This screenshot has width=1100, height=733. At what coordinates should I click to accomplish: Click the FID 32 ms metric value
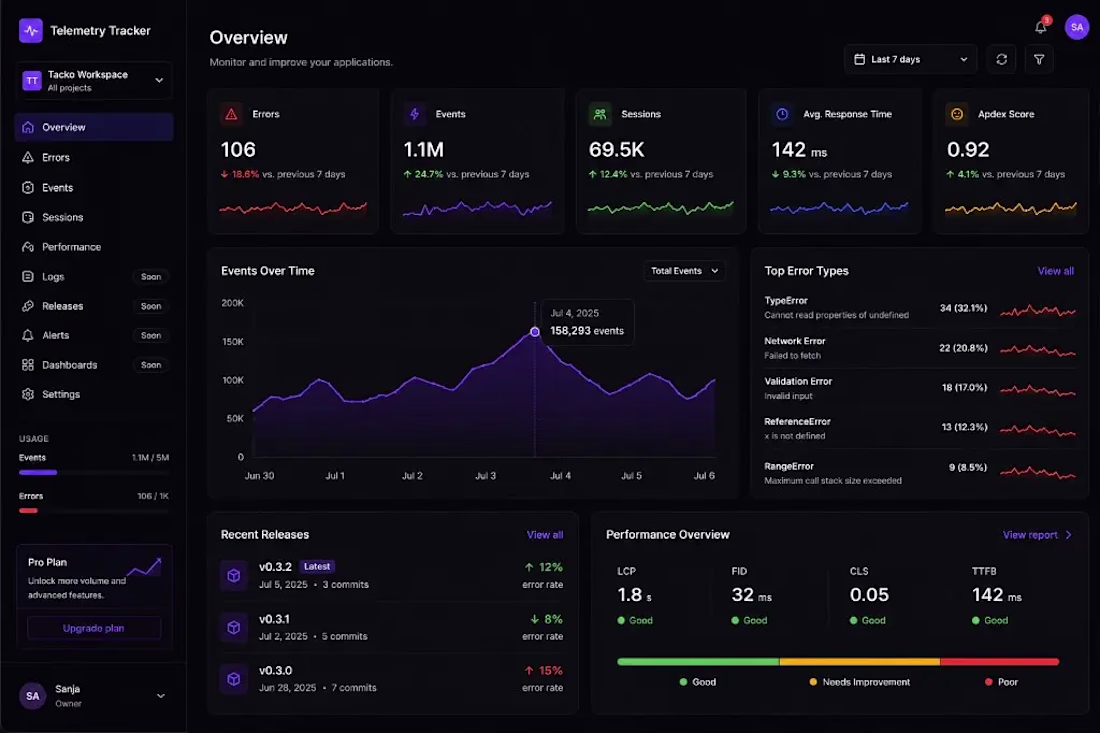(751, 595)
